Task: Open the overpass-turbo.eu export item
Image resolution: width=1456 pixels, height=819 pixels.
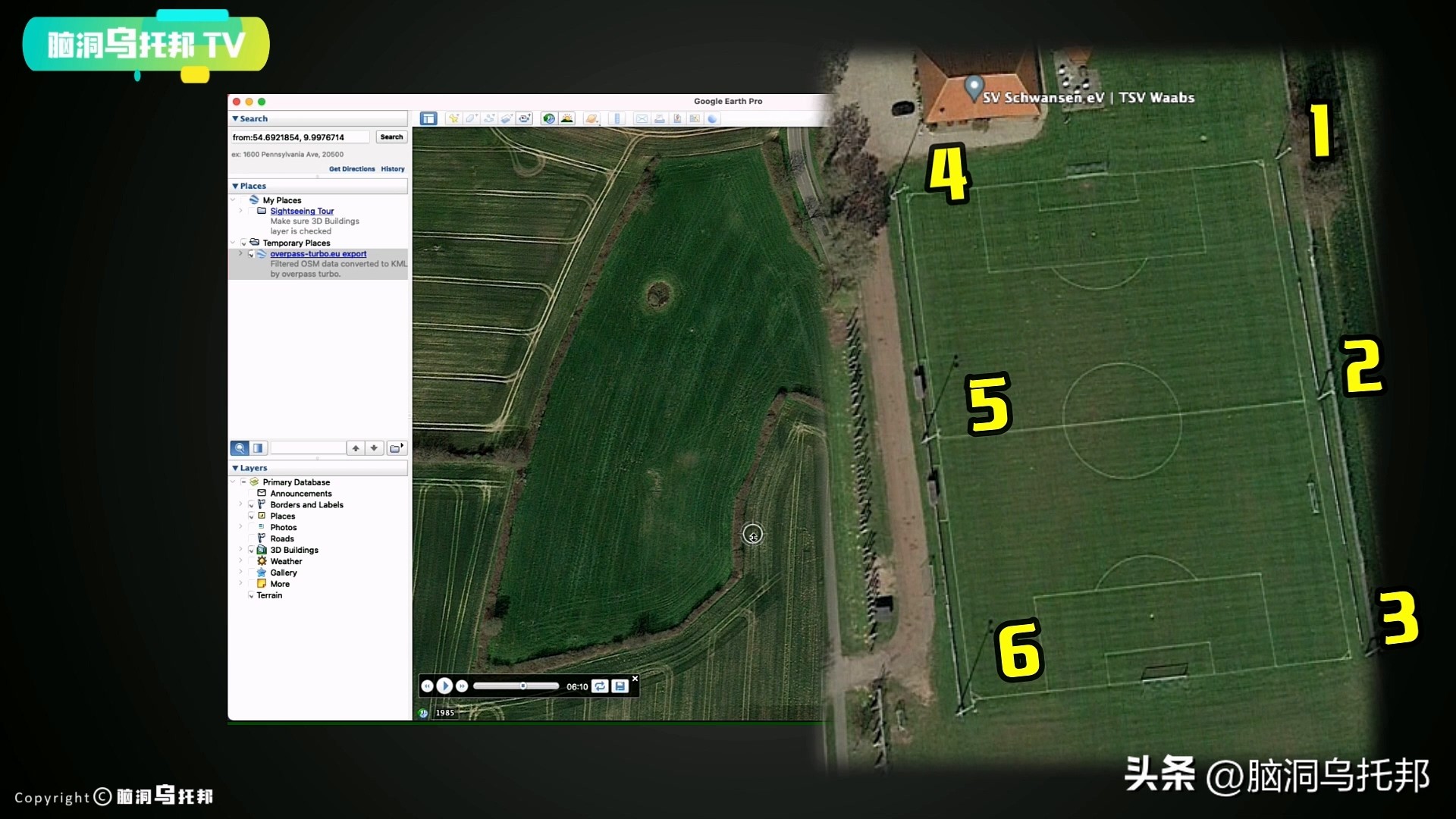Action: pyautogui.click(x=318, y=254)
